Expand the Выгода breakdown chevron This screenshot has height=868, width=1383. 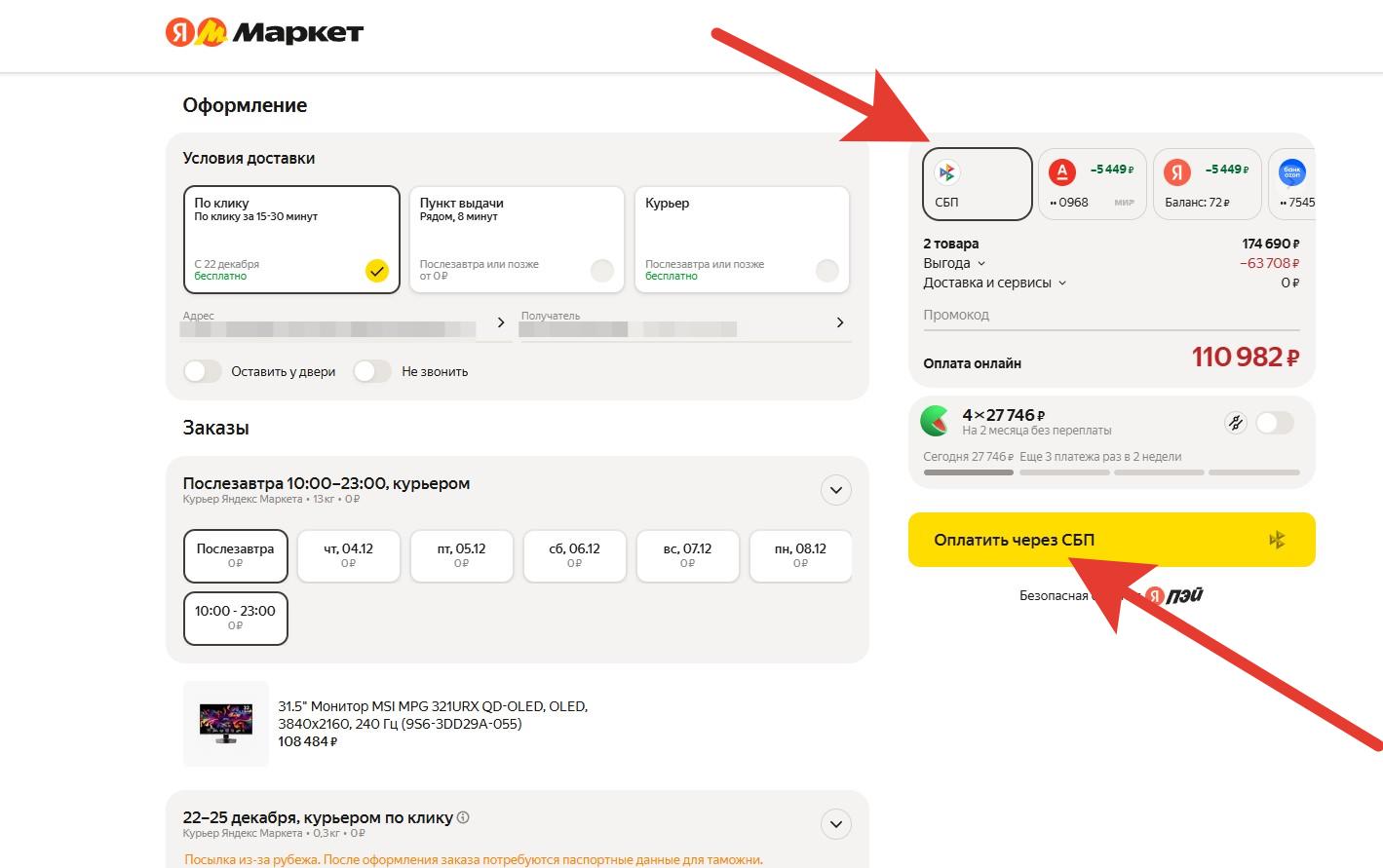(981, 263)
